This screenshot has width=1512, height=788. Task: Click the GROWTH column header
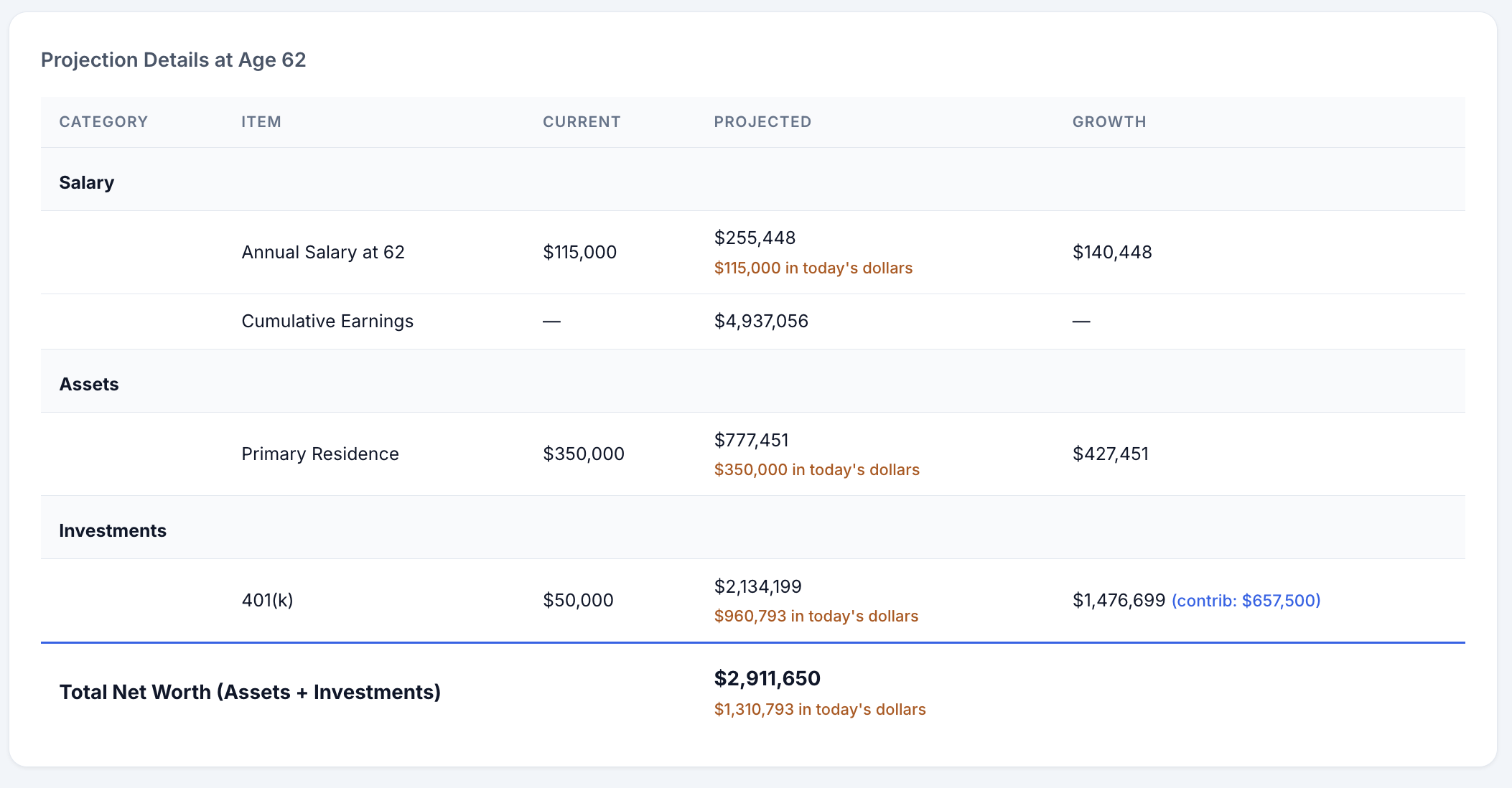tap(1109, 122)
